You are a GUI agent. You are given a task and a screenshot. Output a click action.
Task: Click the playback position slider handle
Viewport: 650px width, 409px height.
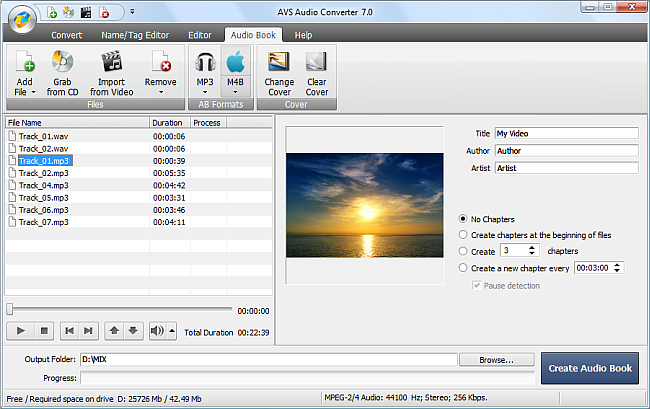[x=10, y=309]
